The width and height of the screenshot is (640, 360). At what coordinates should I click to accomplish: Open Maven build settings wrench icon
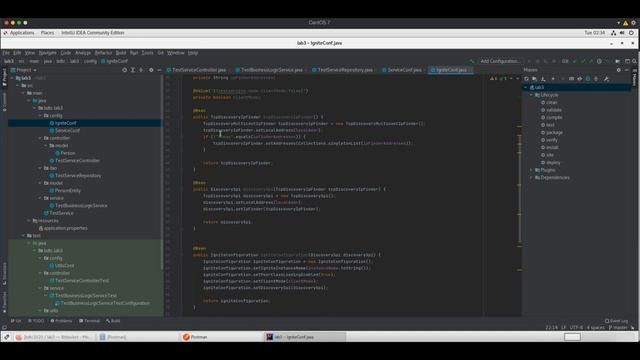tap(606, 79)
